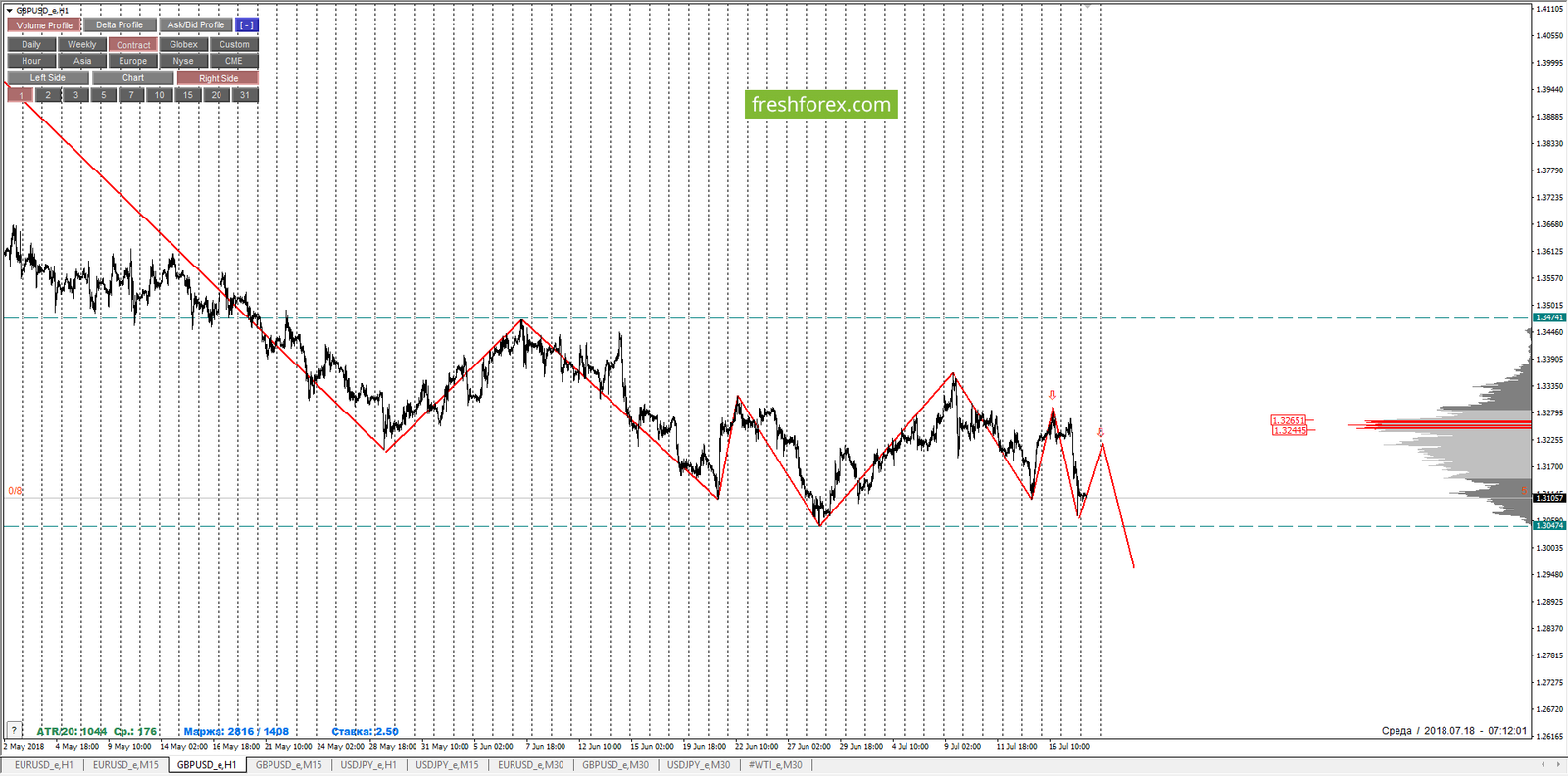Image resolution: width=1568 pixels, height=776 pixels.
Task: Enable the Volume Profile mode
Action: click(44, 25)
